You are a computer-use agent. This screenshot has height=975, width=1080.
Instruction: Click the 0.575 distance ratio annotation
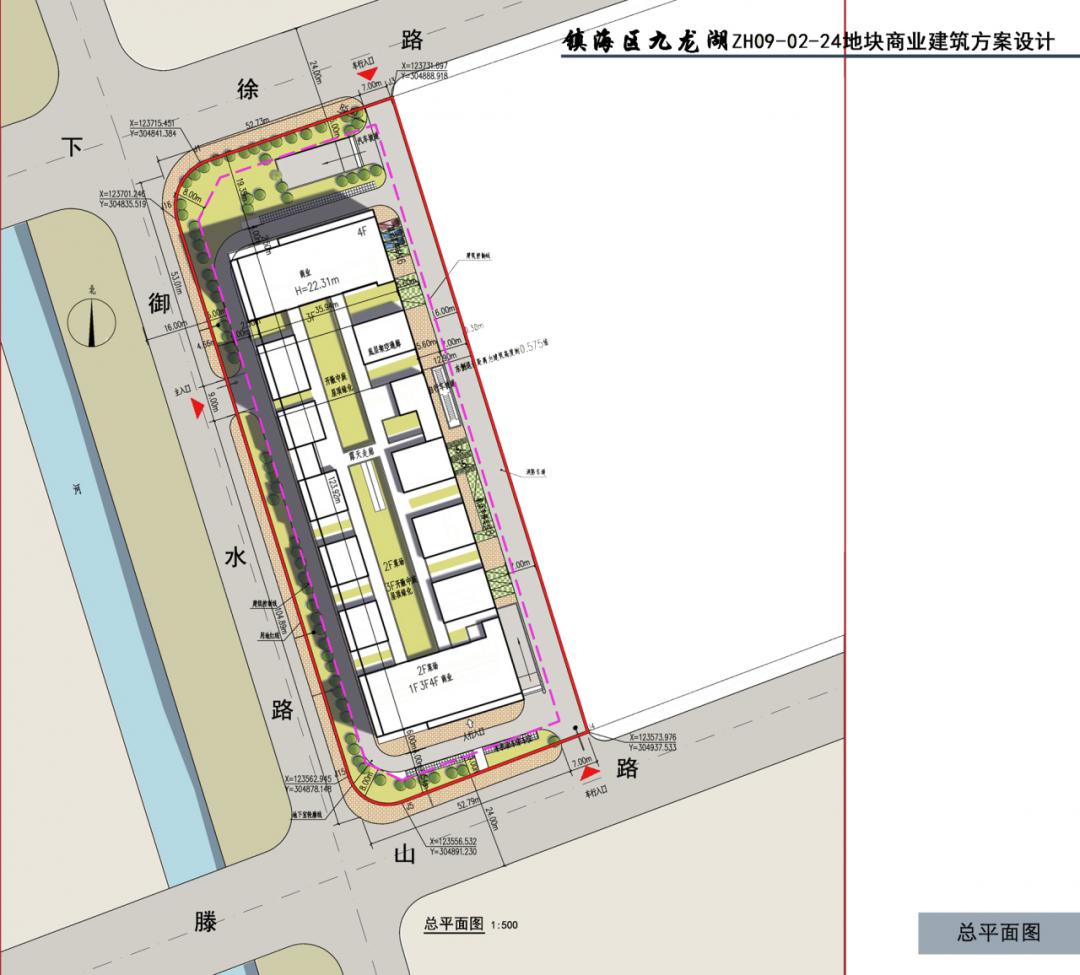click(532, 346)
